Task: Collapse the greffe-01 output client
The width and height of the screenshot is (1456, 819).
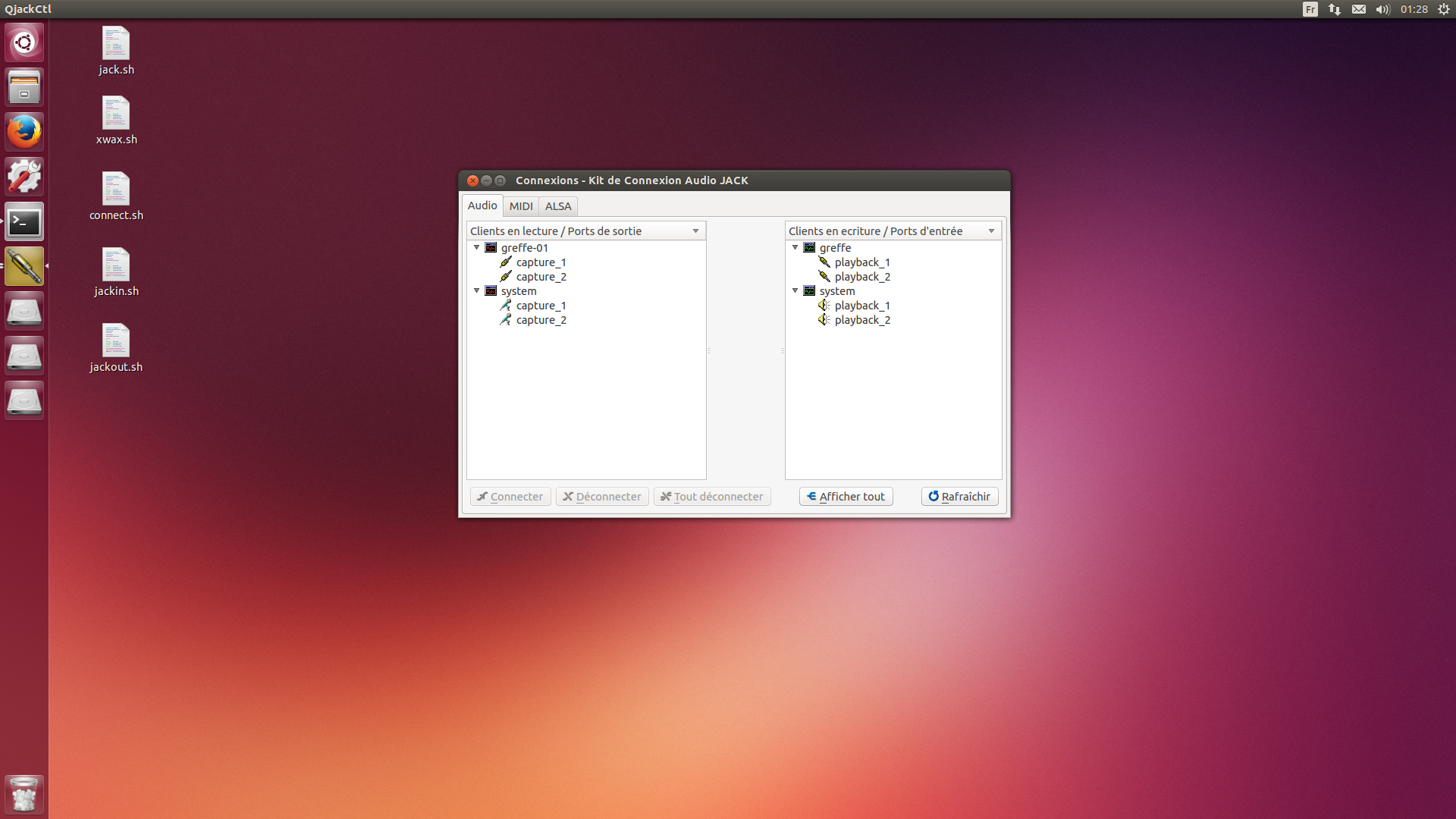Action: point(477,247)
